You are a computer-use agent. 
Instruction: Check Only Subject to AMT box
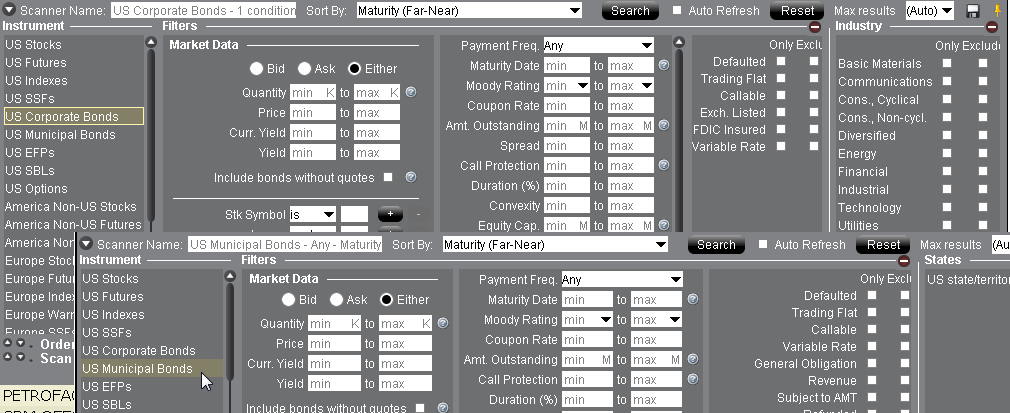coord(872,397)
